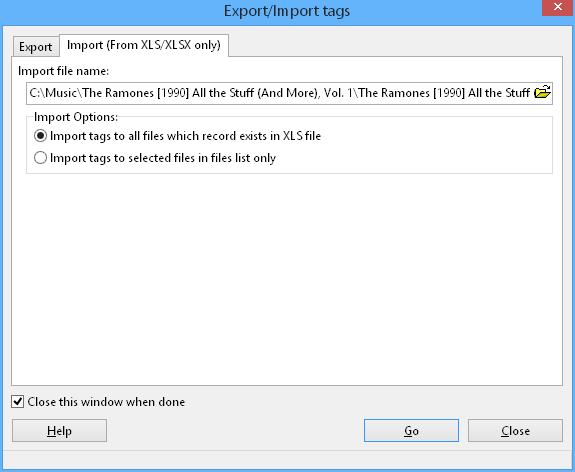
Task: Focus the Import file name path field
Action: (x=281, y=93)
